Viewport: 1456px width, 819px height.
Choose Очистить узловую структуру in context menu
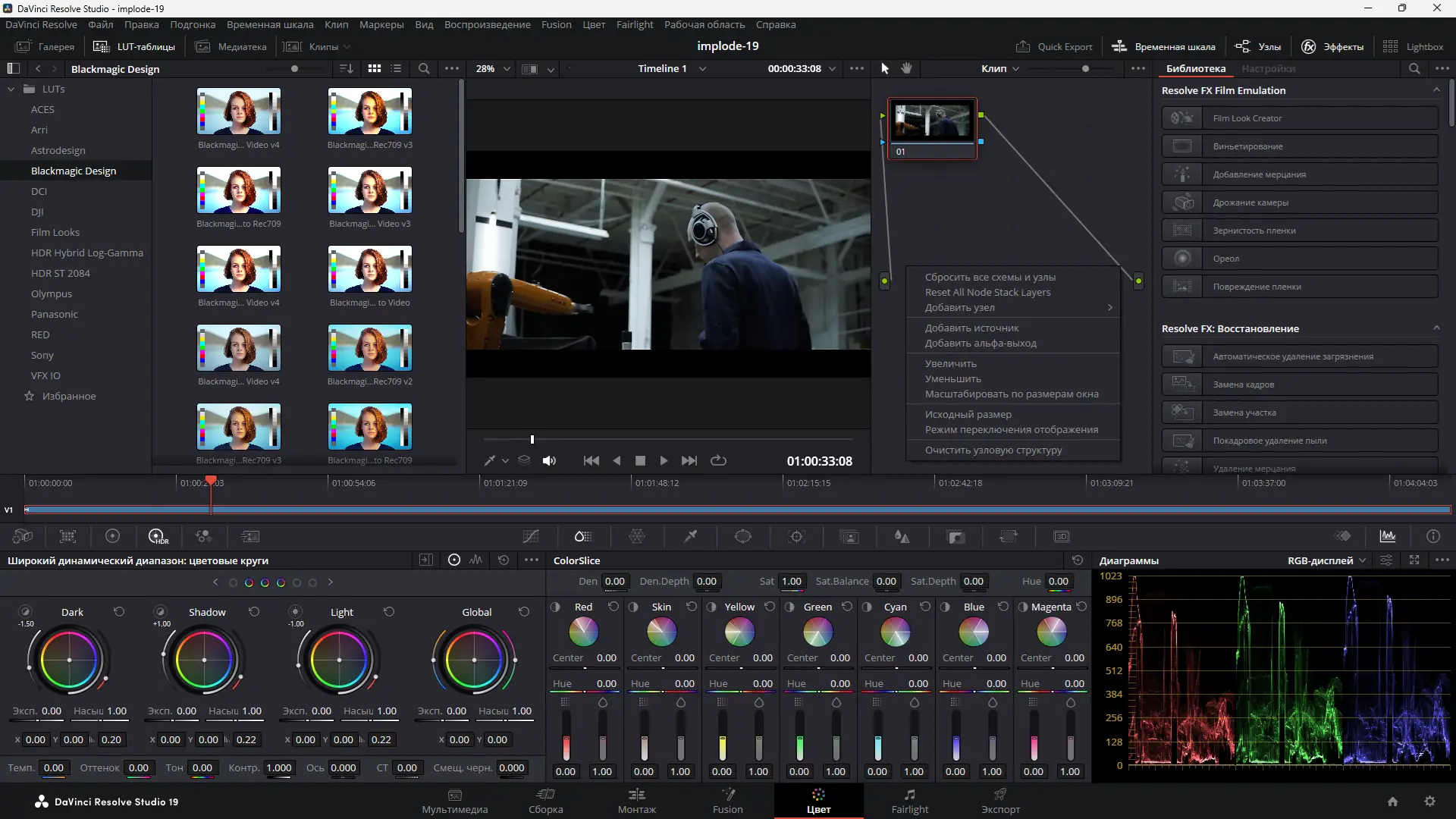point(993,450)
